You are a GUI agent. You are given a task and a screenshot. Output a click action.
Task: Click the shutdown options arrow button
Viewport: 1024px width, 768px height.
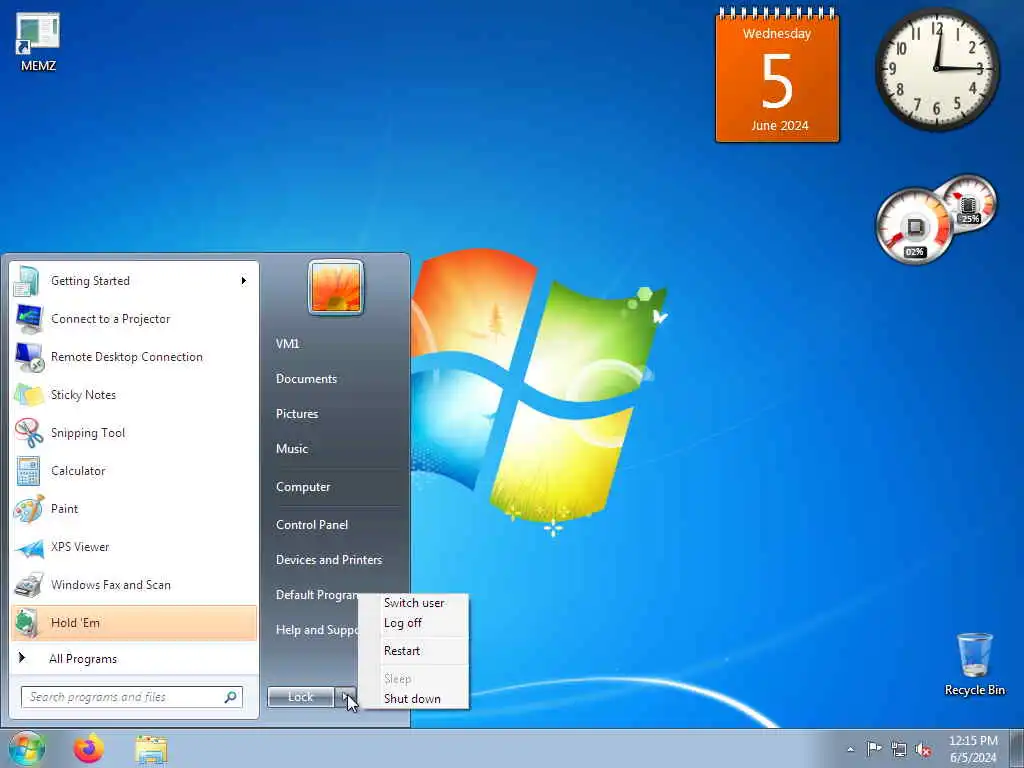(x=346, y=697)
